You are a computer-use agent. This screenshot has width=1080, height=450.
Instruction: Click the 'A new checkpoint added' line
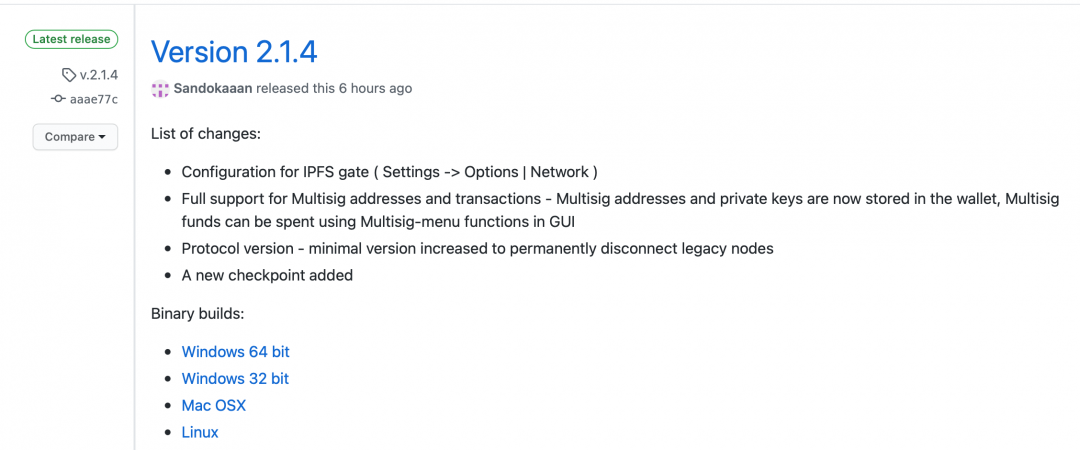pos(267,275)
